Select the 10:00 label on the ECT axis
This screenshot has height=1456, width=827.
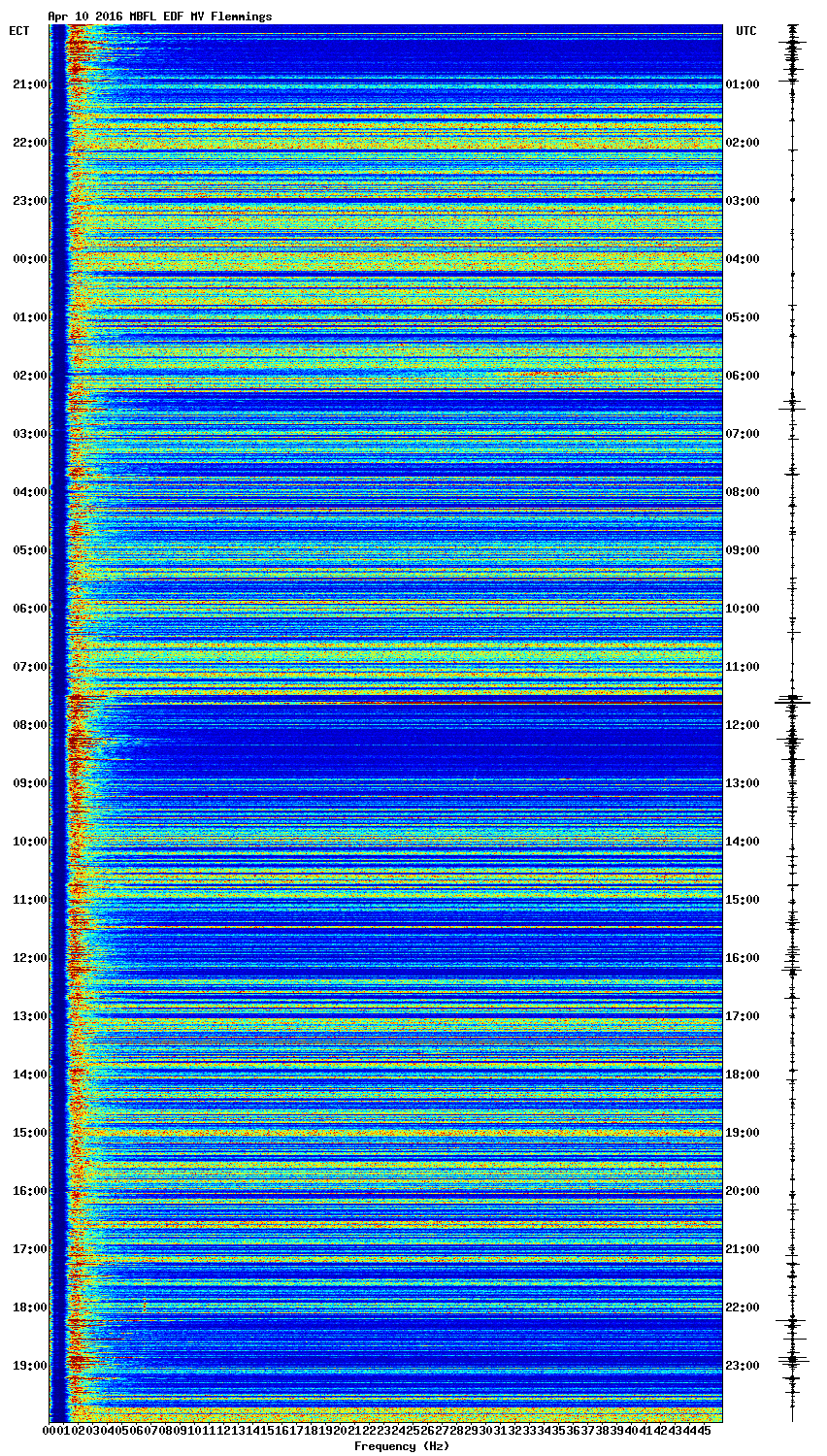coord(29,842)
